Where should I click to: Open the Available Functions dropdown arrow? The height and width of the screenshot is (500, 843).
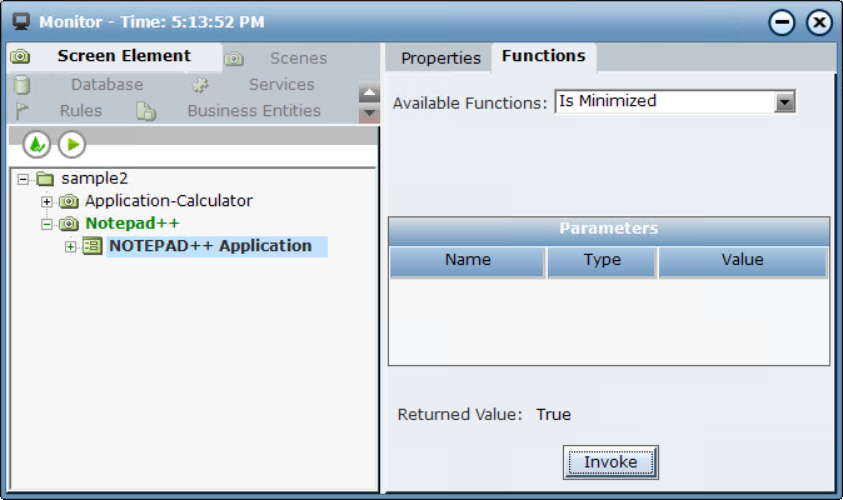[785, 102]
